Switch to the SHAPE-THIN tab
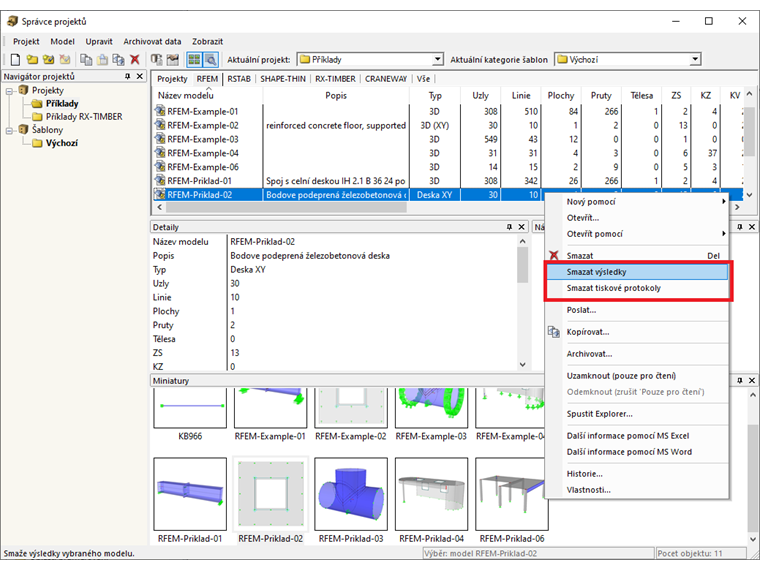 (283, 79)
